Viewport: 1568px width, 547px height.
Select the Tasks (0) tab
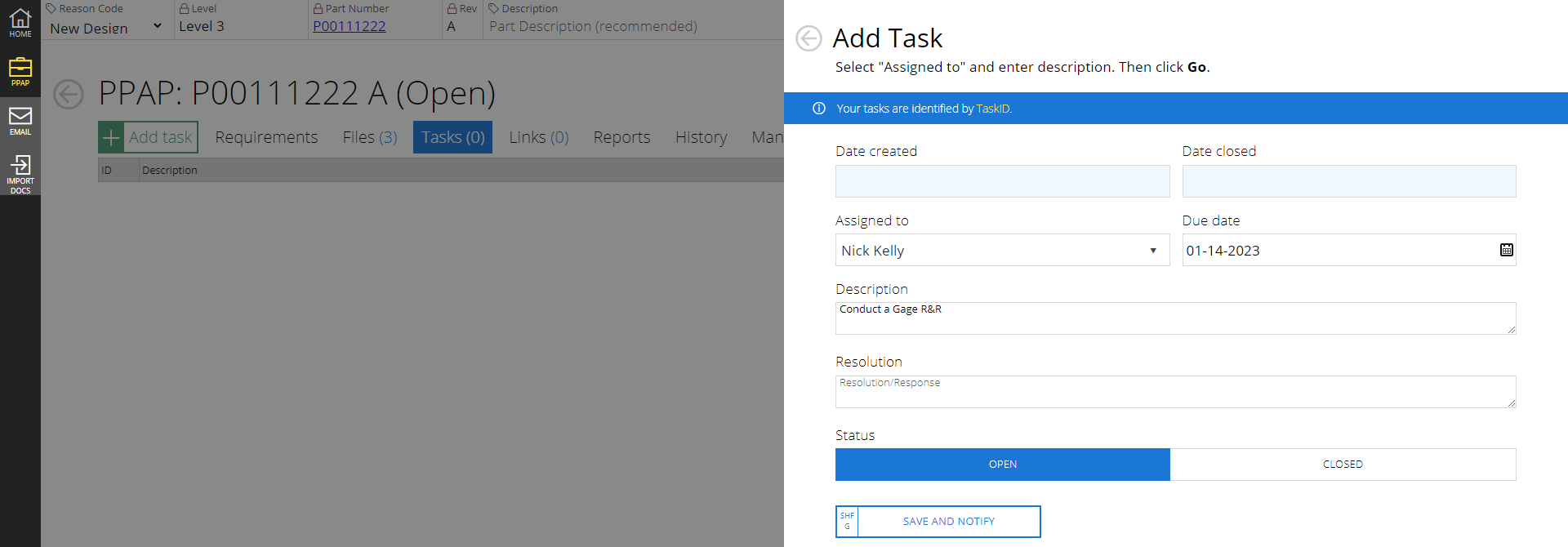[452, 137]
